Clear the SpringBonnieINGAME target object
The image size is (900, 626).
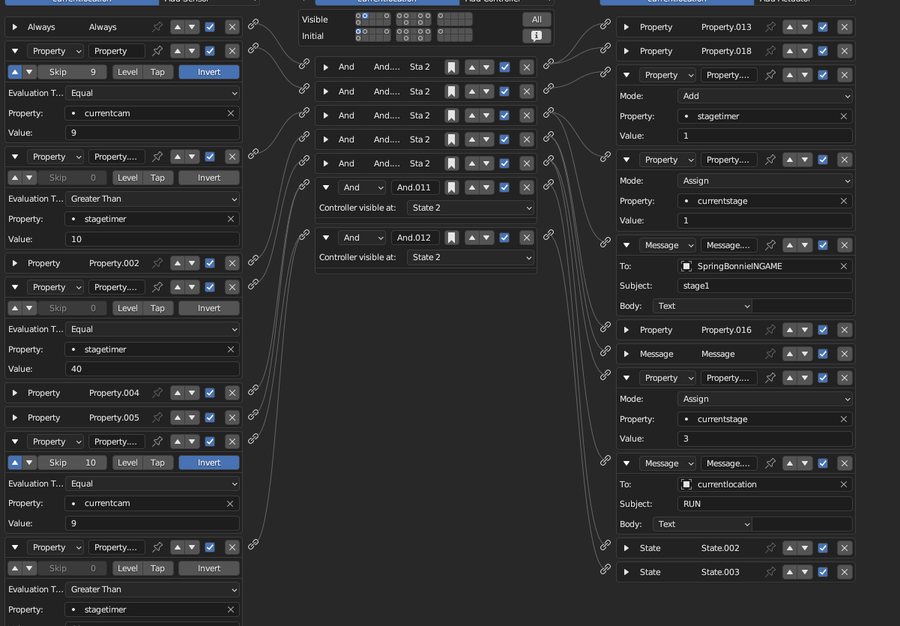pos(843,266)
